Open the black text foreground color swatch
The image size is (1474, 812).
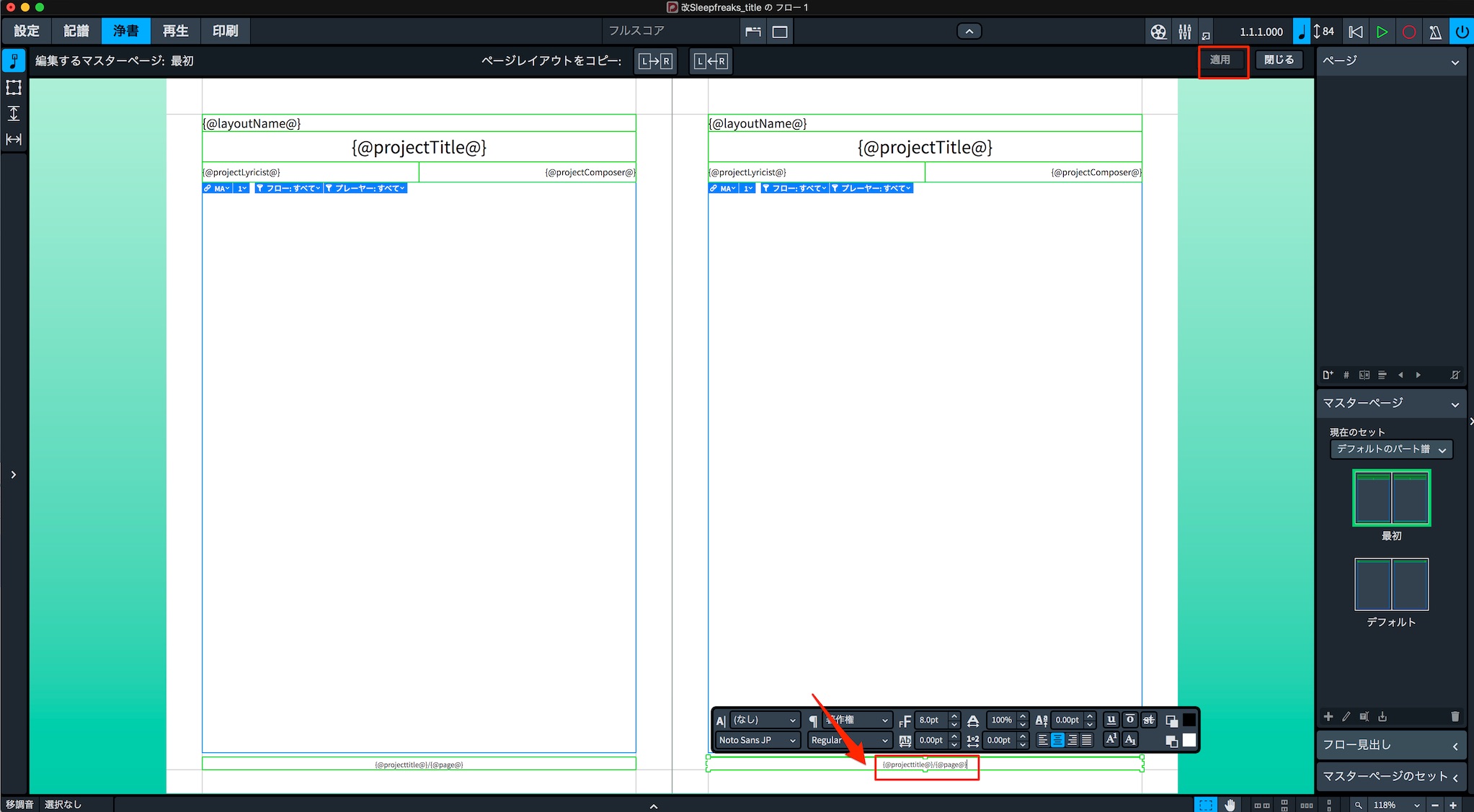(1189, 720)
